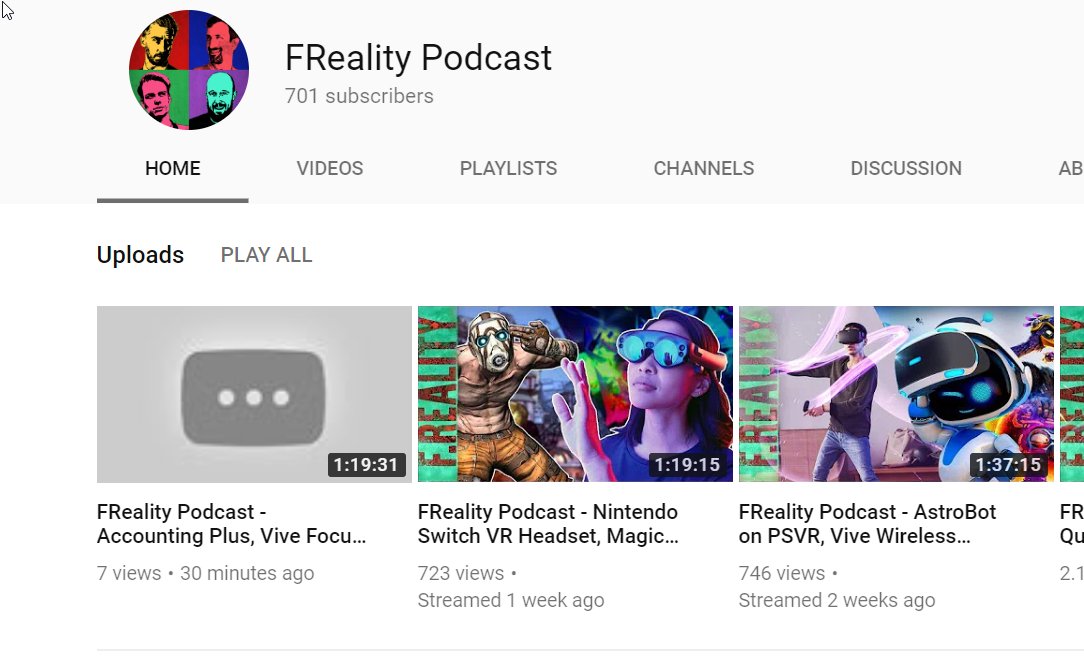
Task: Click the AstroBot on PSVR video title
Action: tap(868, 524)
